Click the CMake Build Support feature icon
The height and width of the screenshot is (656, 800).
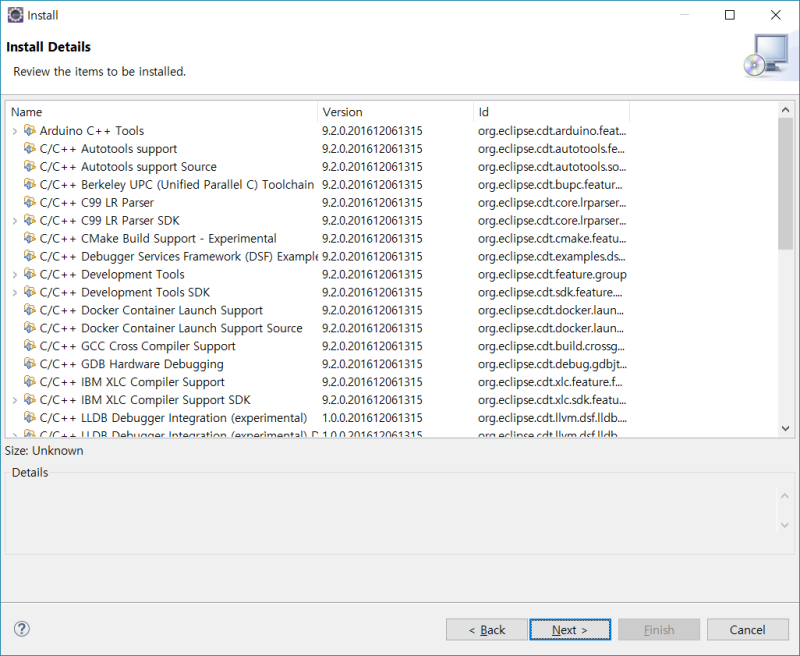click(x=30, y=238)
